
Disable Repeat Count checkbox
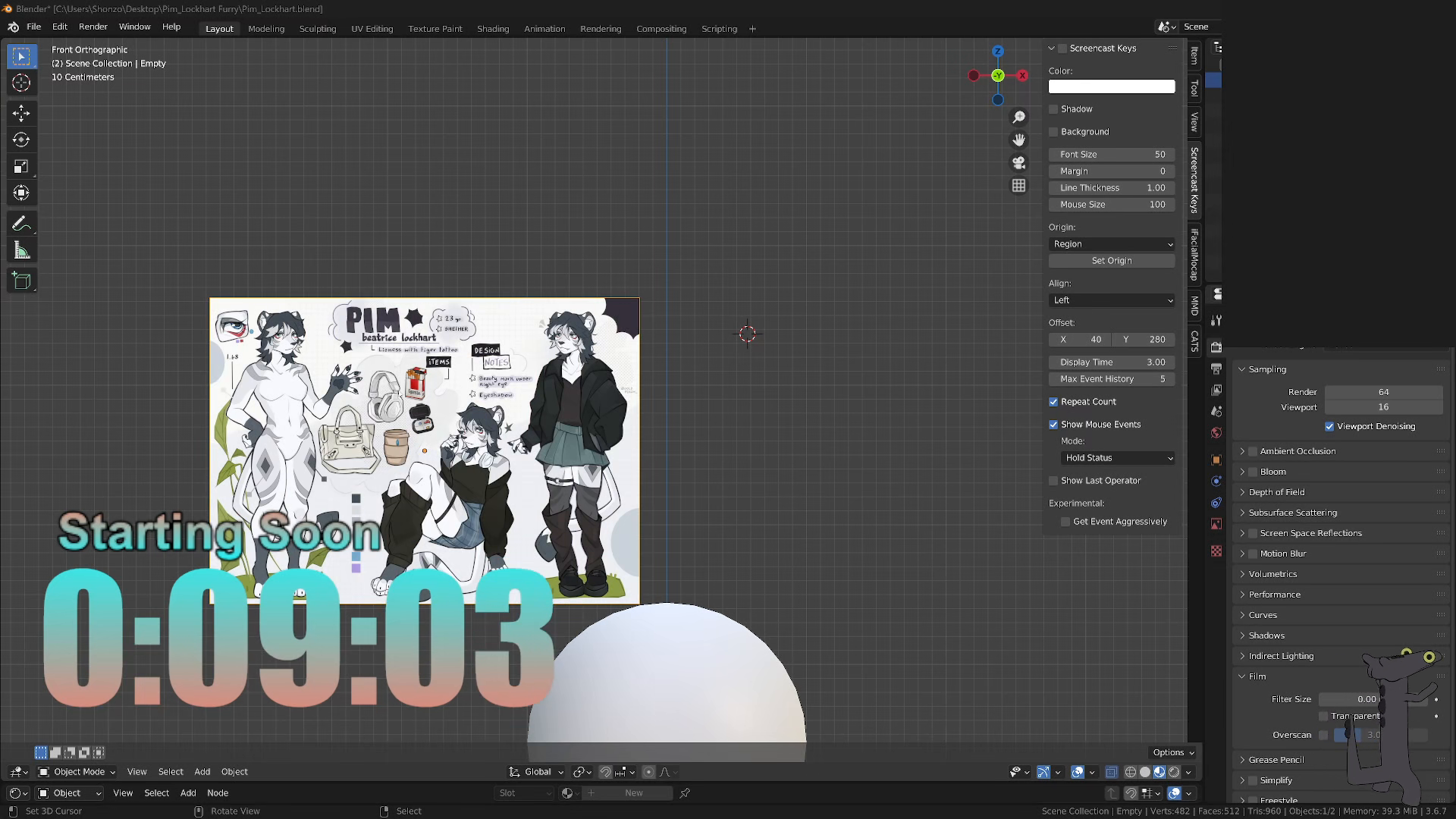tap(1053, 402)
